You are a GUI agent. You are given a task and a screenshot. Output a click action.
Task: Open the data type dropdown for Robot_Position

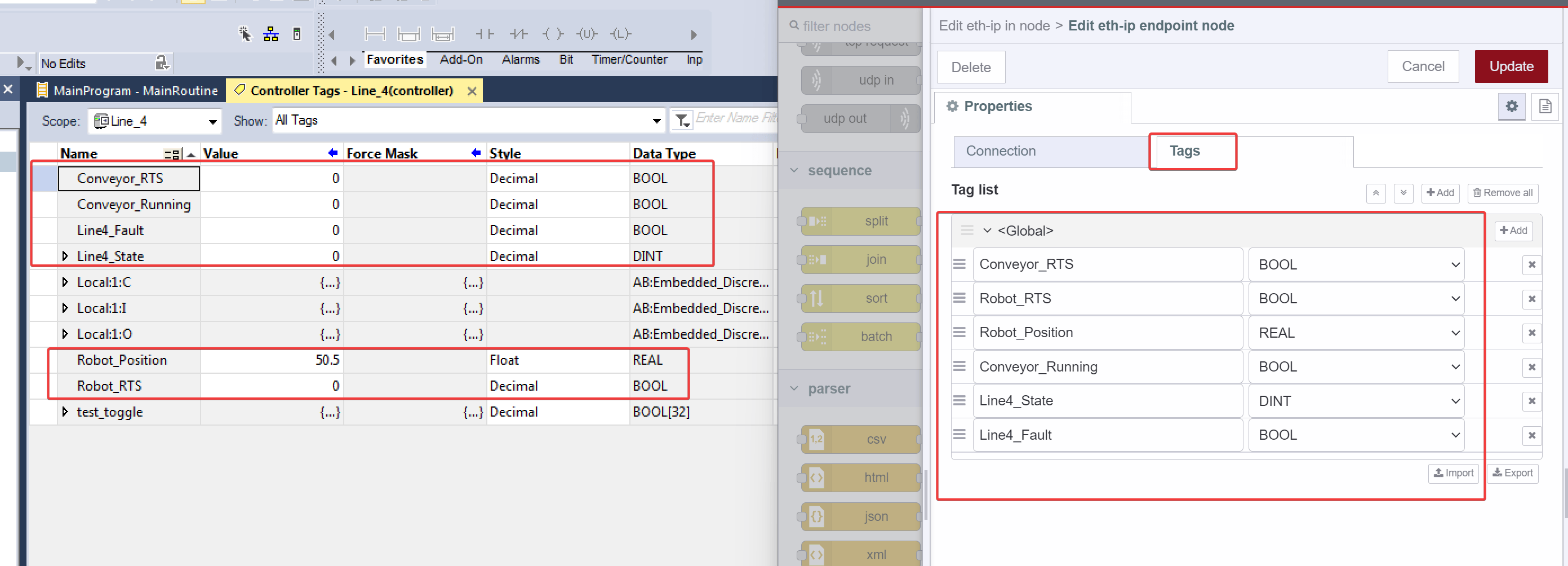click(x=1454, y=333)
